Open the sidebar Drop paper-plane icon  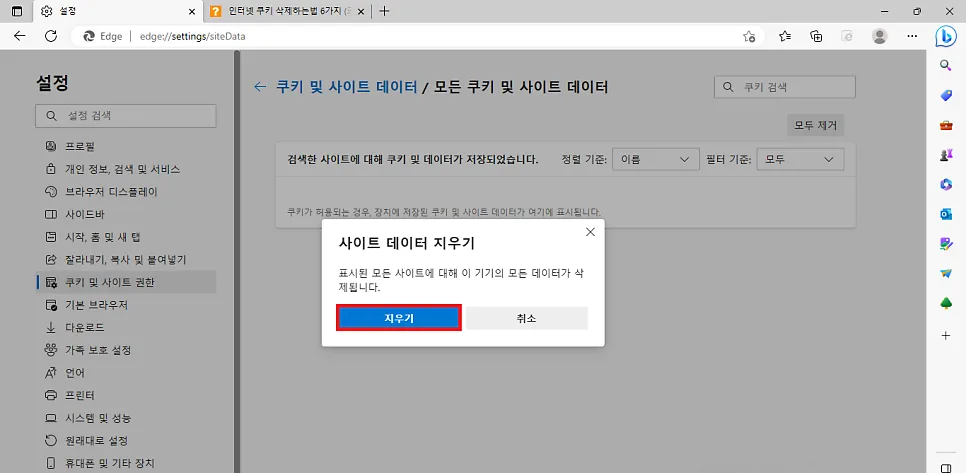tap(946, 273)
